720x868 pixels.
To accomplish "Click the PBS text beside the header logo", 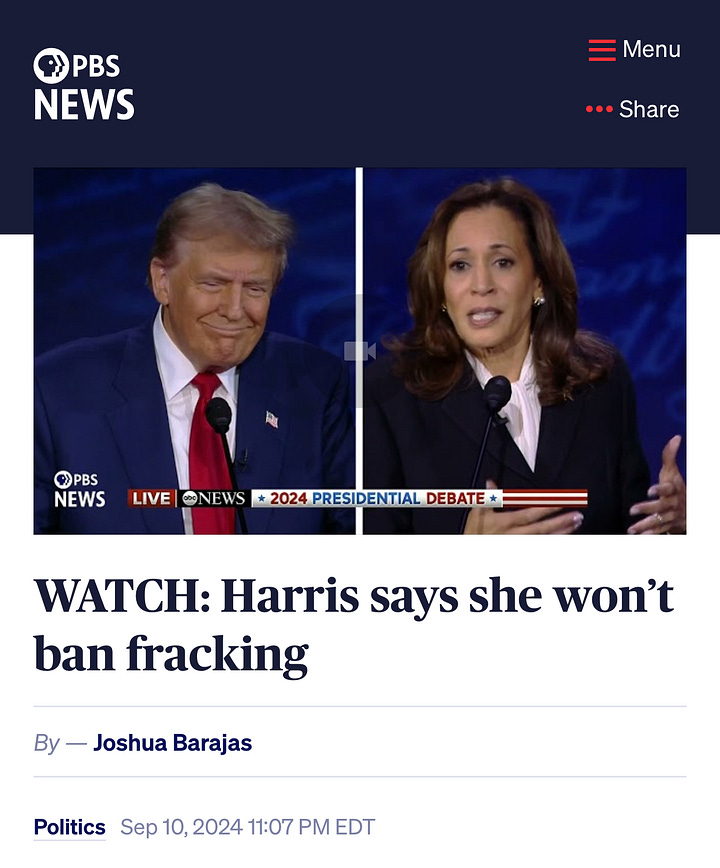I will (96, 66).
